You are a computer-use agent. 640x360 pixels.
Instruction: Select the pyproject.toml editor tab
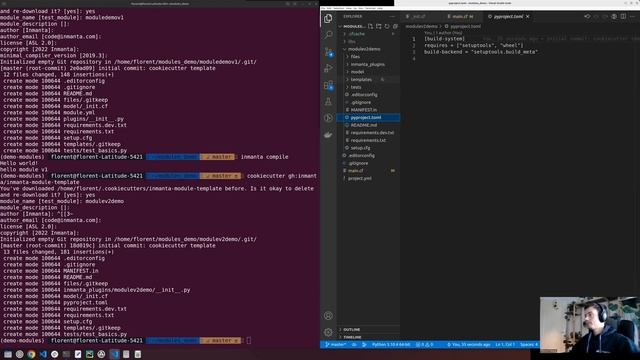tap(508, 16)
